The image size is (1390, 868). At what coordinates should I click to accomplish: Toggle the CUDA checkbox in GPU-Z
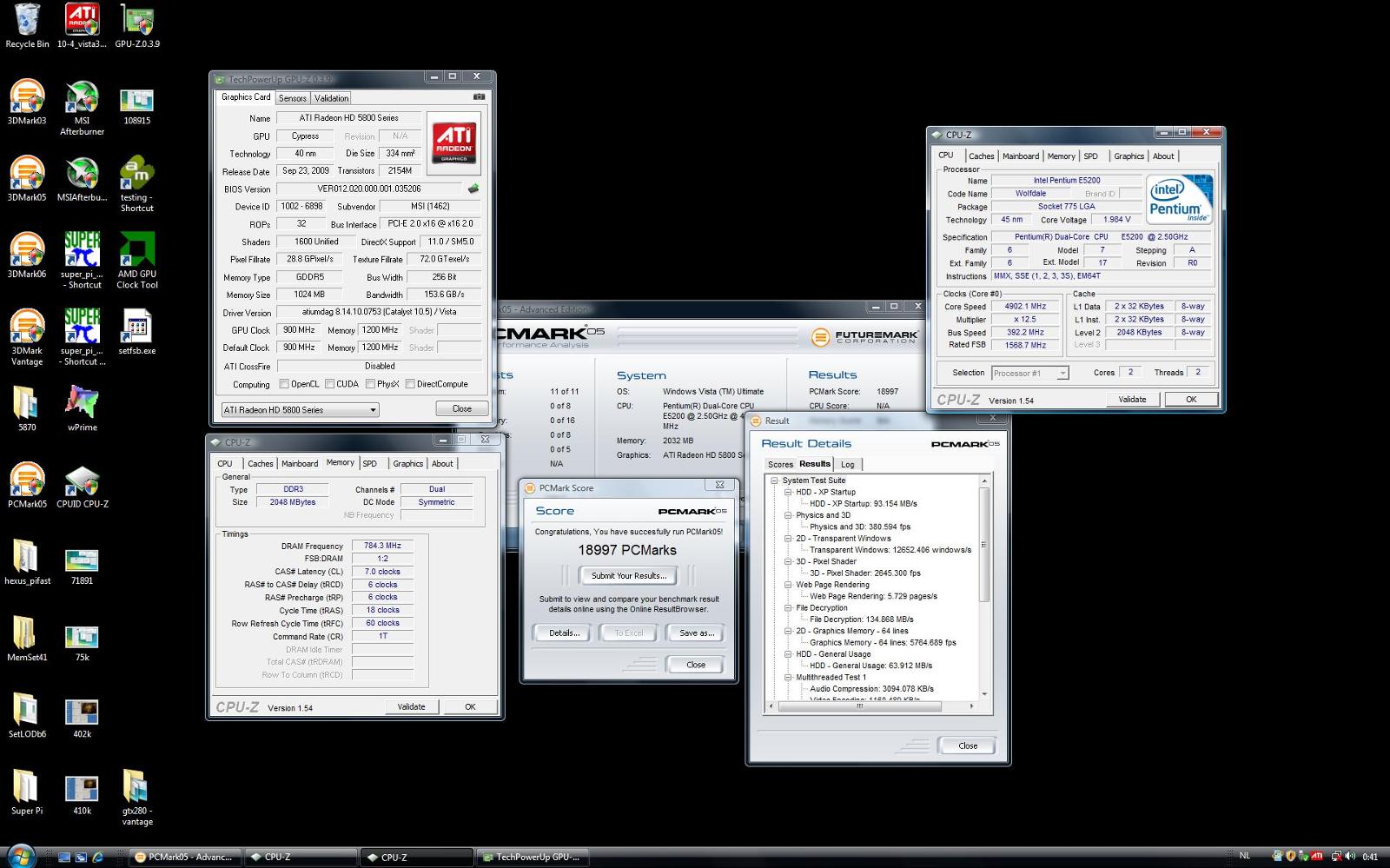[329, 384]
